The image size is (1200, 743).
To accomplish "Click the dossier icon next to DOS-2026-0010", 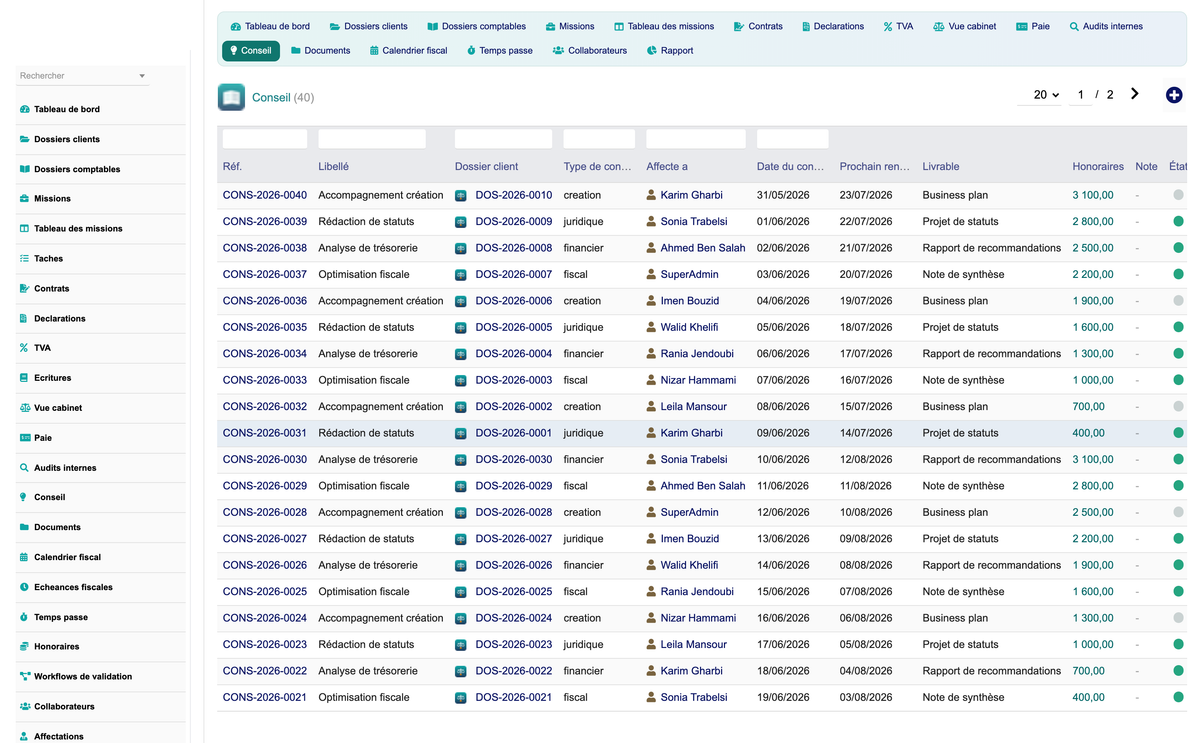I will 461,196.
